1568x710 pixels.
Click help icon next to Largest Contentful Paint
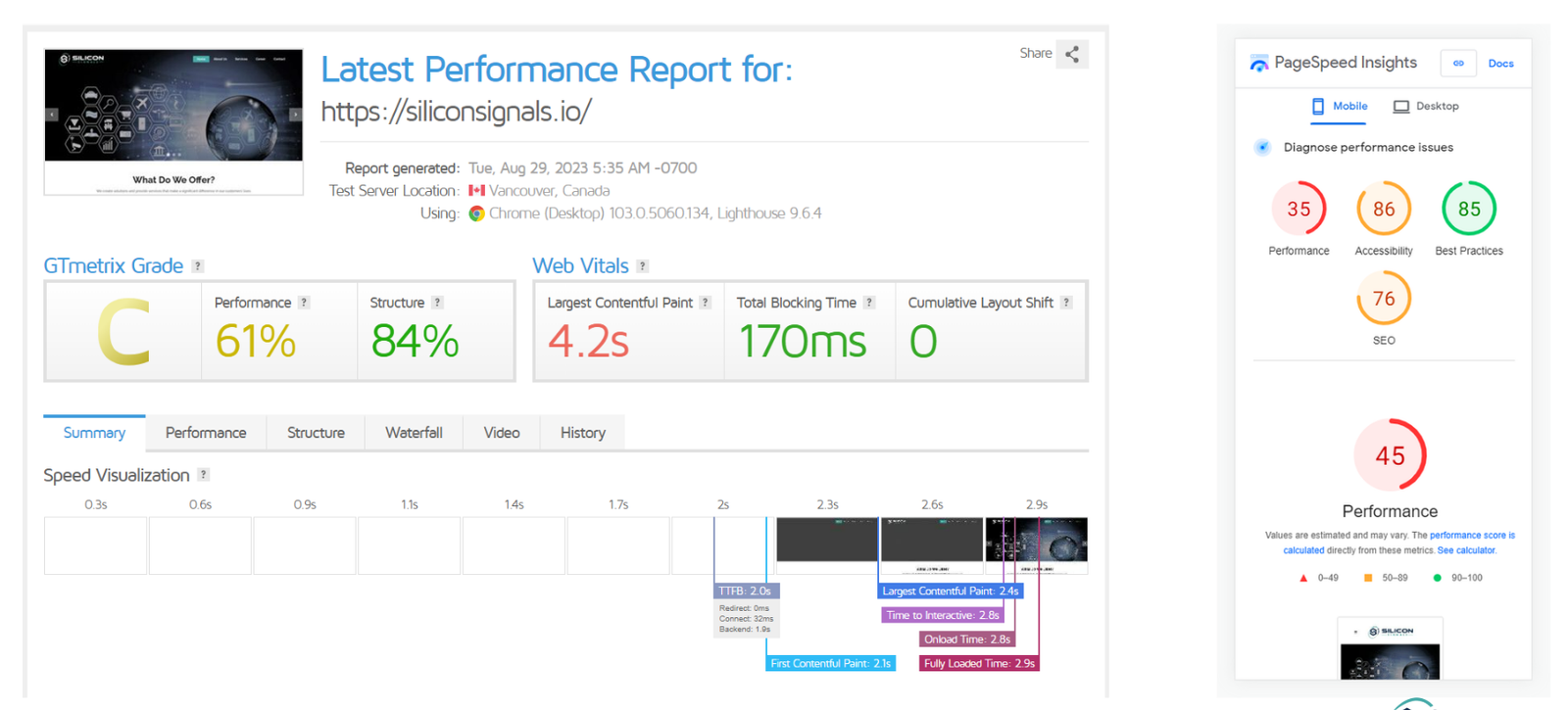(x=706, y=303)
